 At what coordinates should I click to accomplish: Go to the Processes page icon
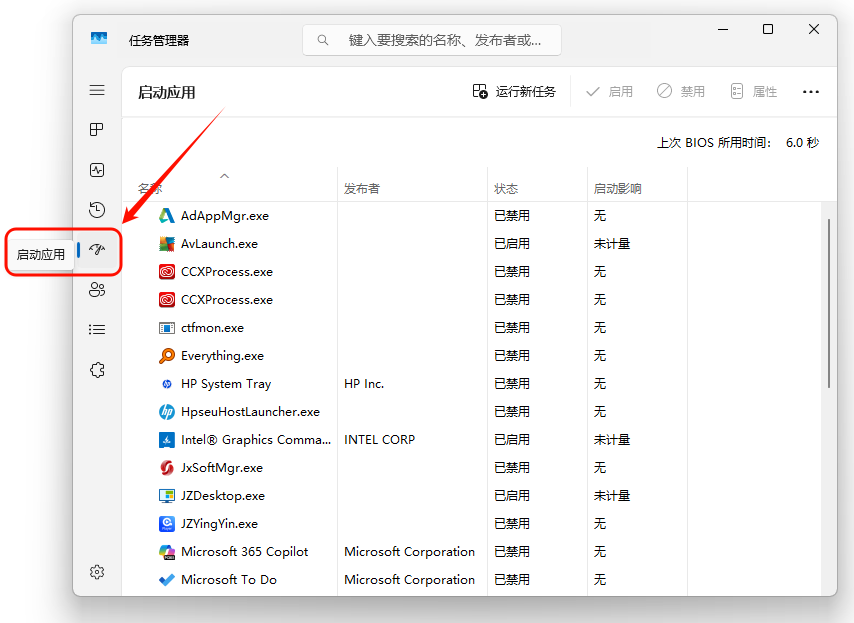pos(97,130)
